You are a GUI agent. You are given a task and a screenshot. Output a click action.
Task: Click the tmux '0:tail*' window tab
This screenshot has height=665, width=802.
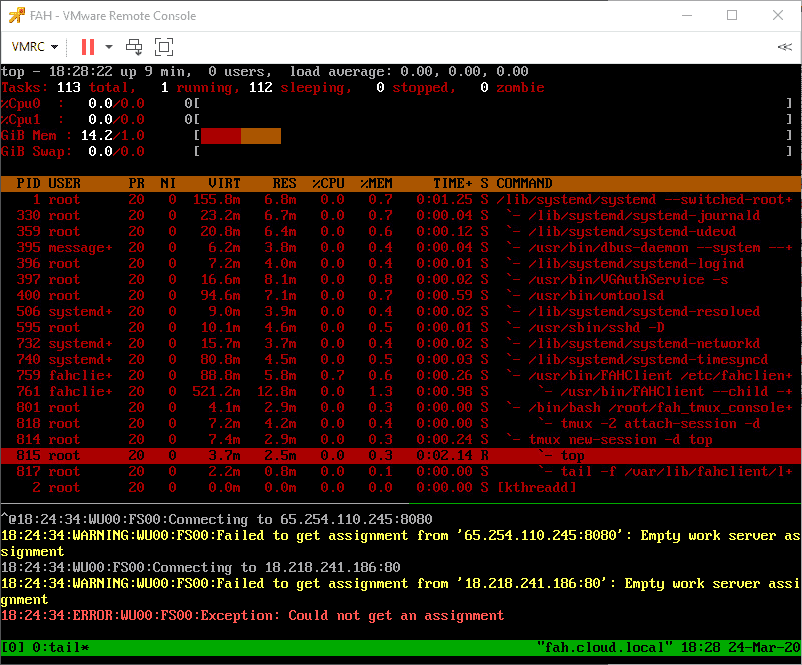(61, 648)
